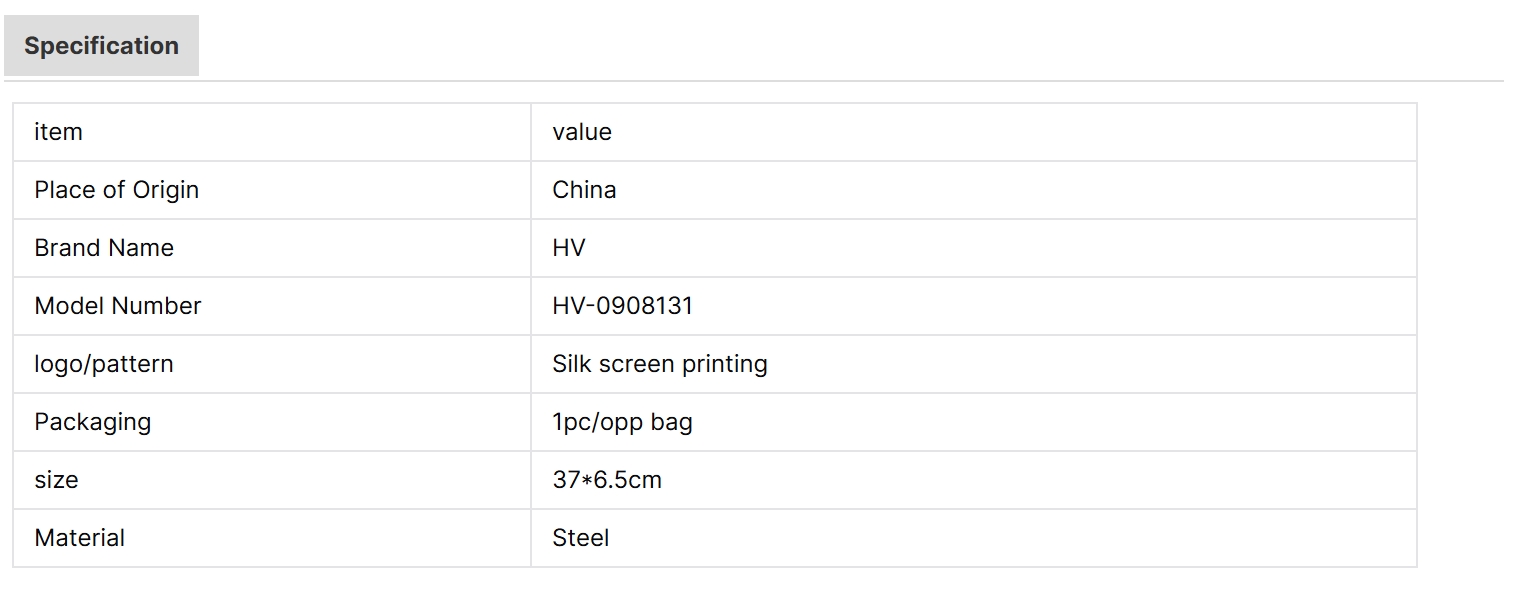Click the logo/pattern label
1521x595 pixels.
[x=104, y=364]
